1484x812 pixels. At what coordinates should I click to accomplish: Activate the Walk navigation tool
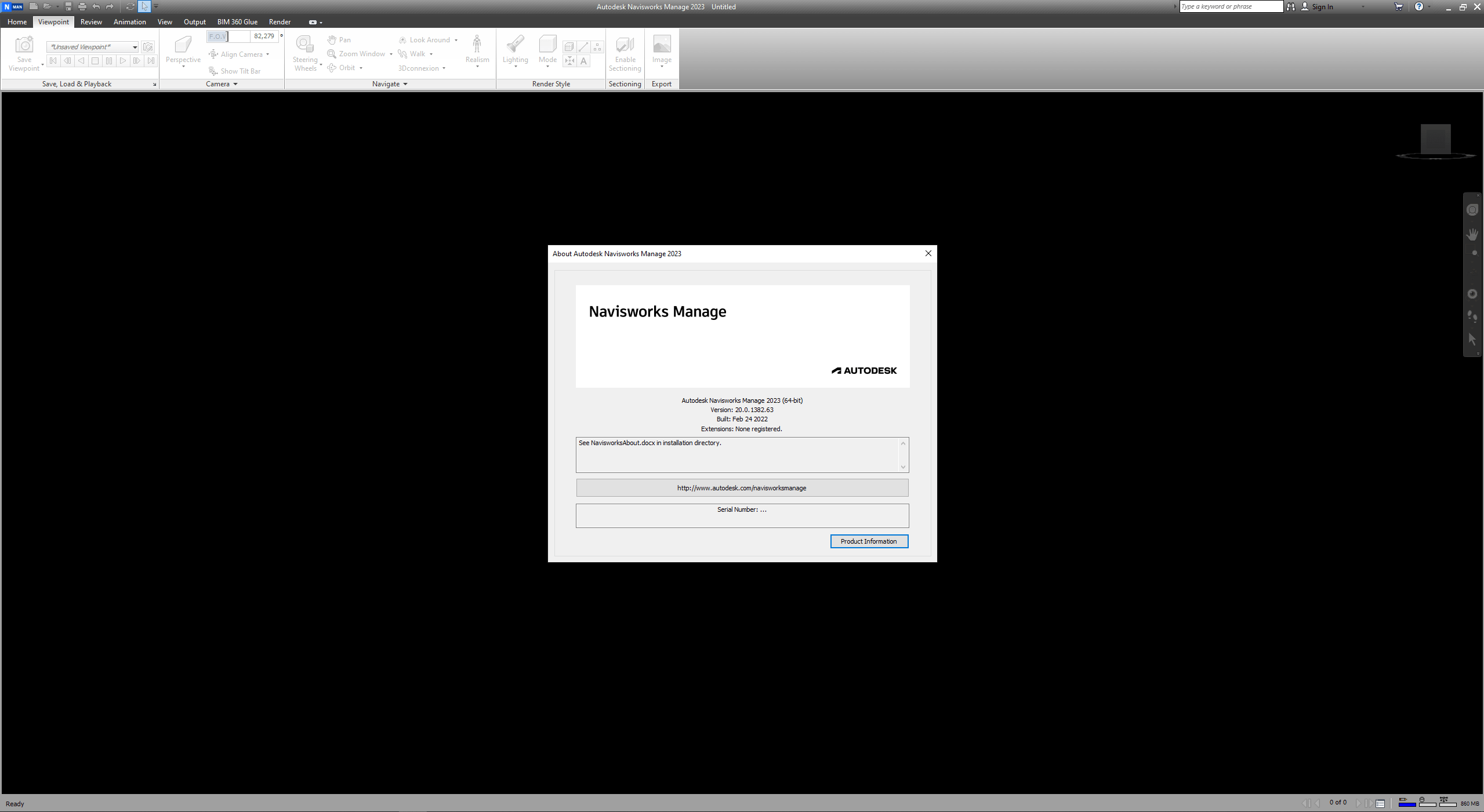click(412, 53)
